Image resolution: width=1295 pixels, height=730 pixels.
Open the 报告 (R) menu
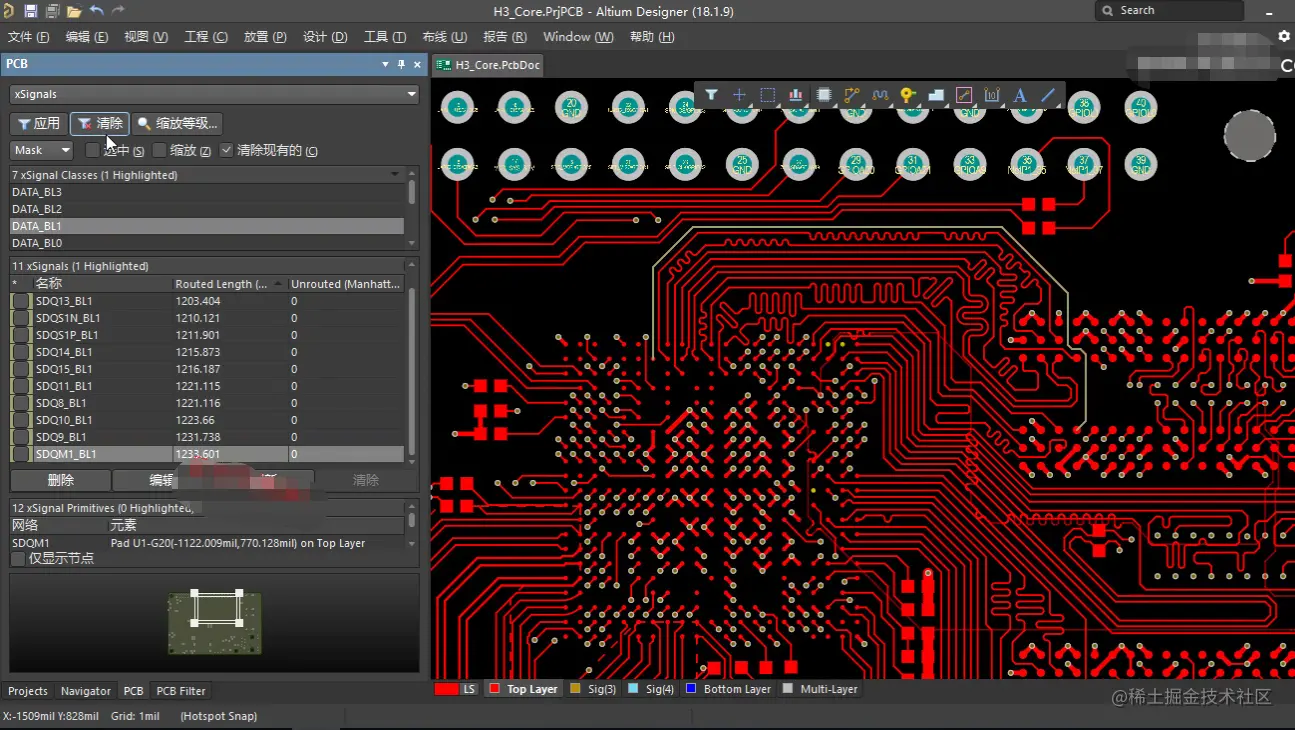505,37
